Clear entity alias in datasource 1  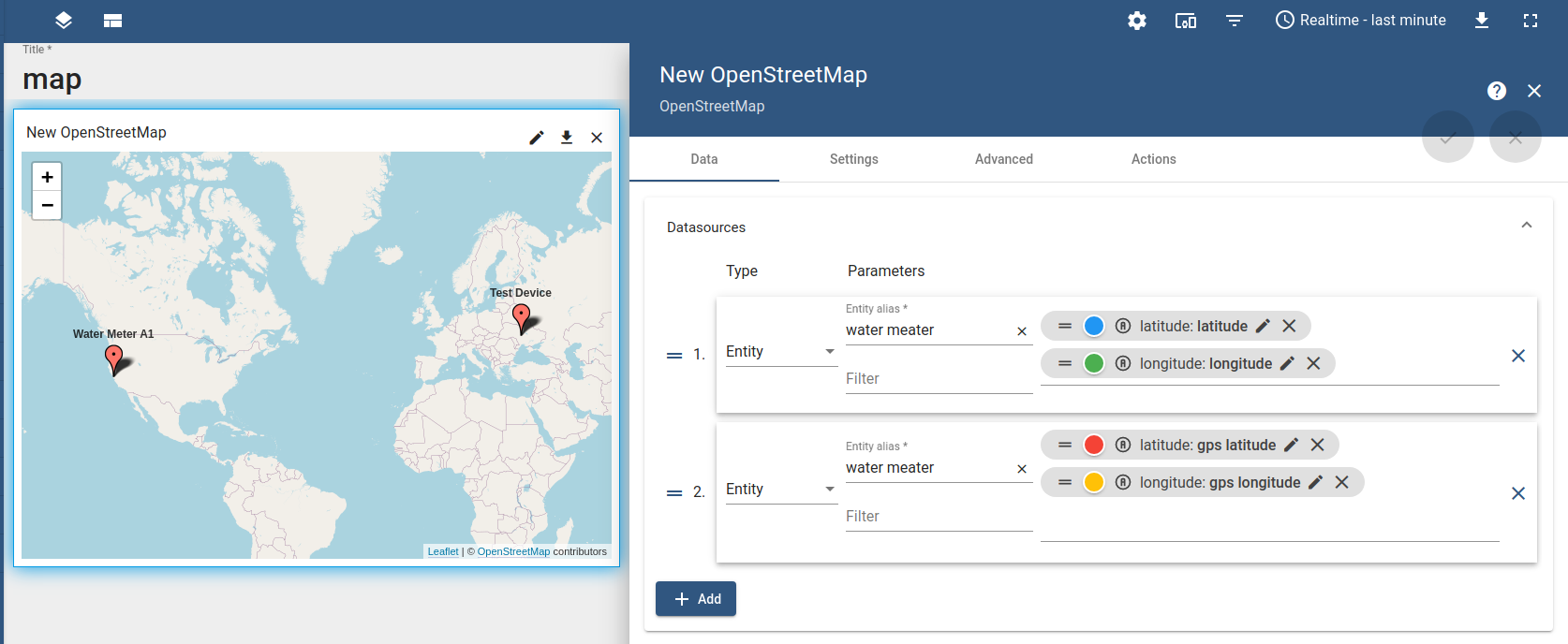(1022, 331)
